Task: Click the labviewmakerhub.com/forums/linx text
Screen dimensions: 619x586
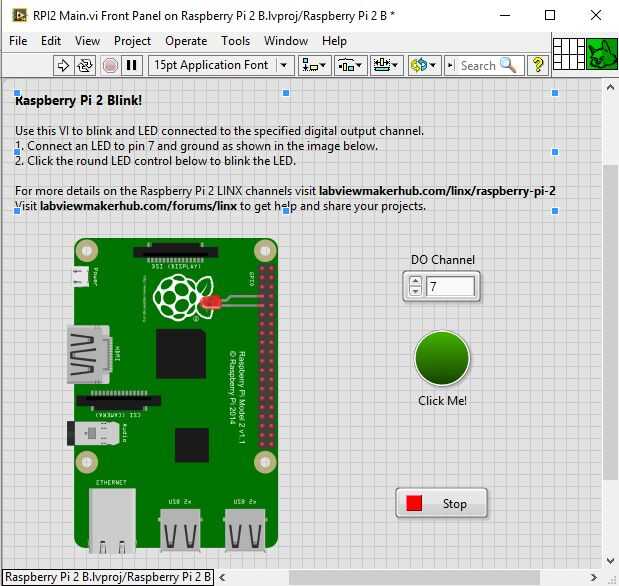Action: [x=138, y=206]
